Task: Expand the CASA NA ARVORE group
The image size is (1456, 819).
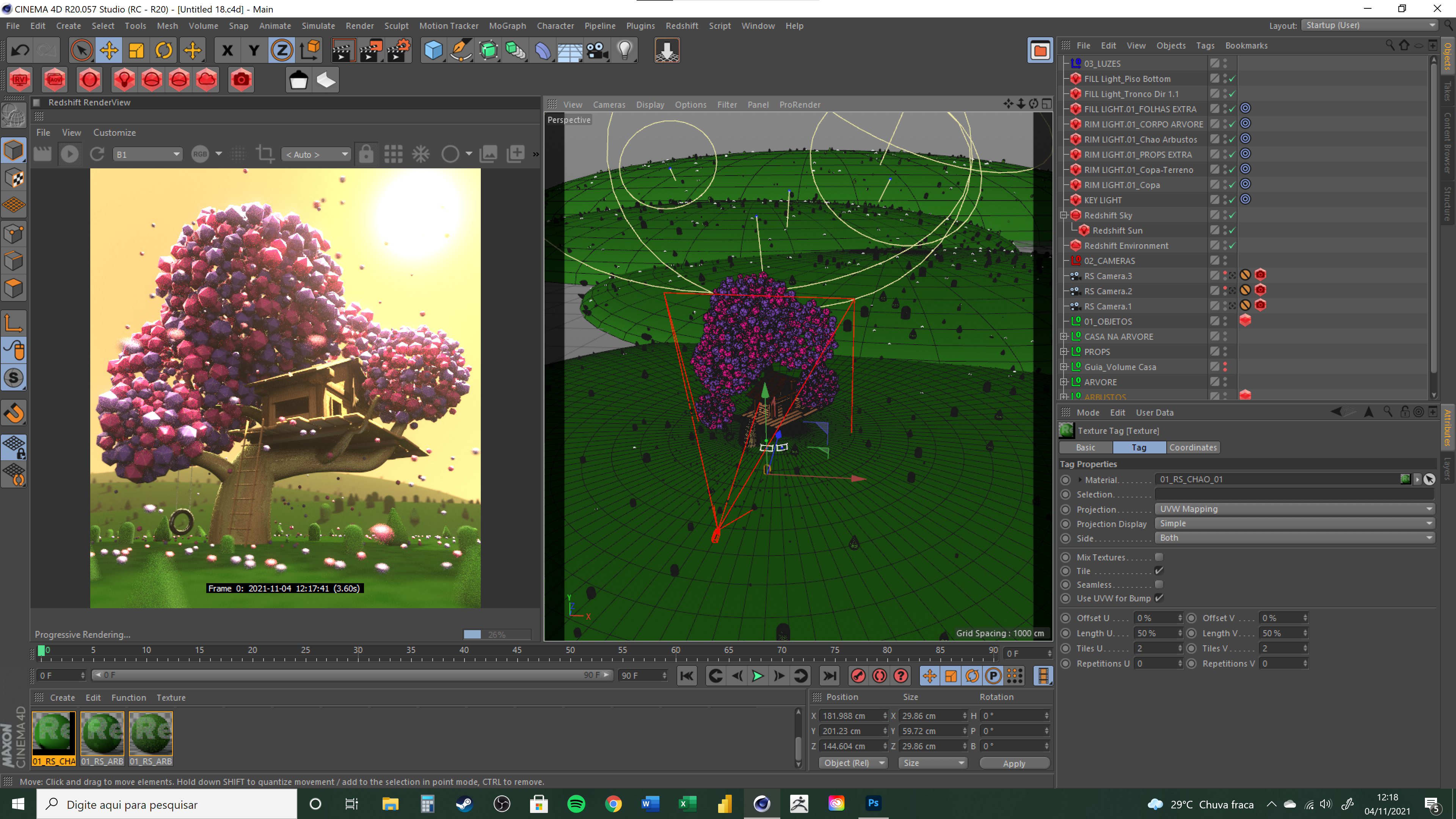Action: [1064, 336]
